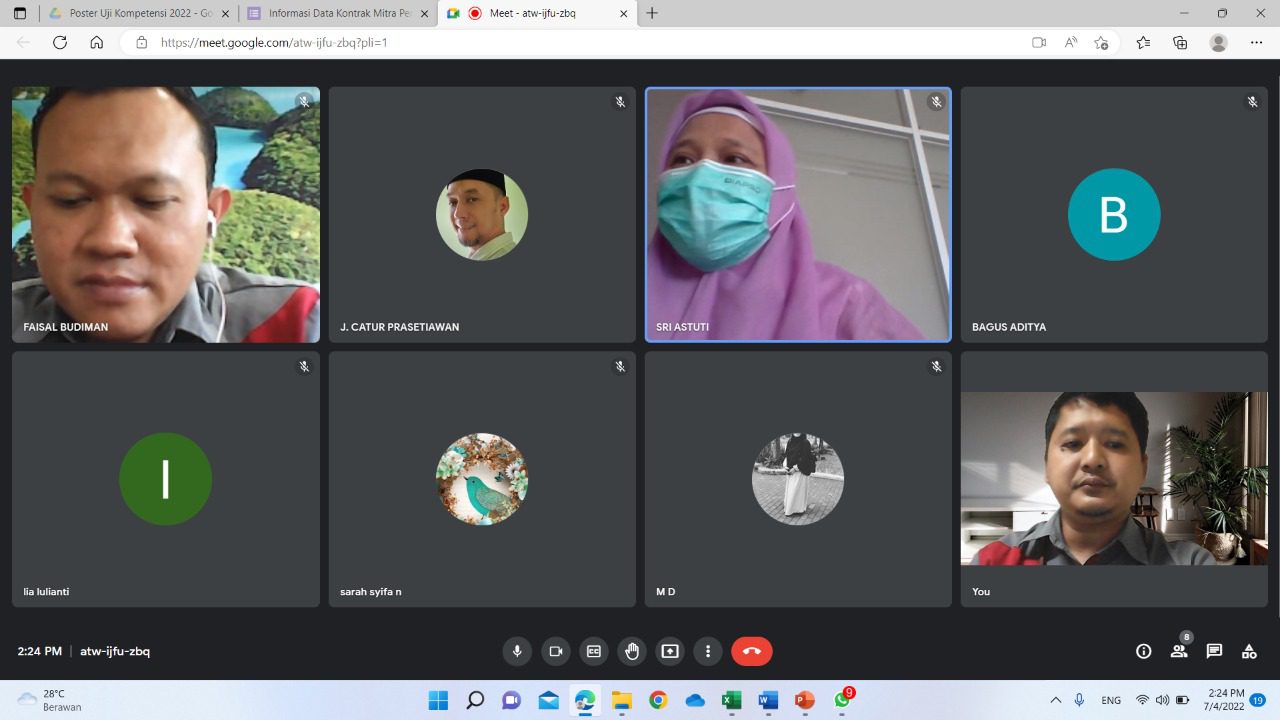Turn off the camera in Meet
The height and width of the screenshot is (720, 1280).
click(x=555, y=651)
